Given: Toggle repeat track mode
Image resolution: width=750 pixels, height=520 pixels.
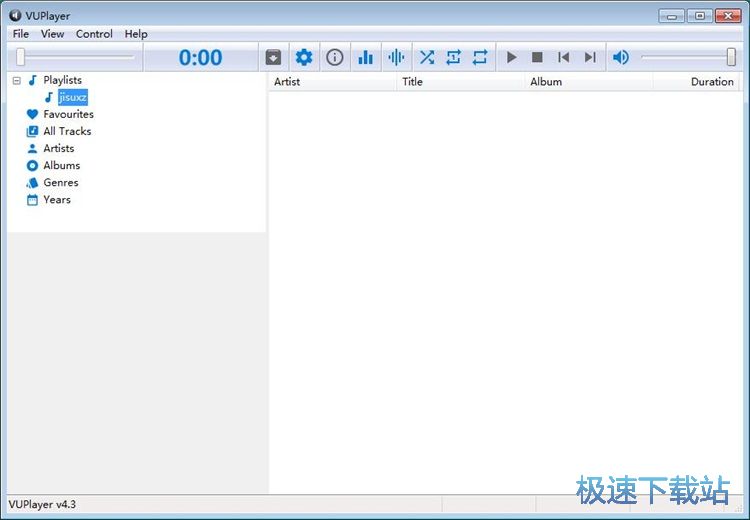Looking at the screenshot, I should tap(454, 58).
